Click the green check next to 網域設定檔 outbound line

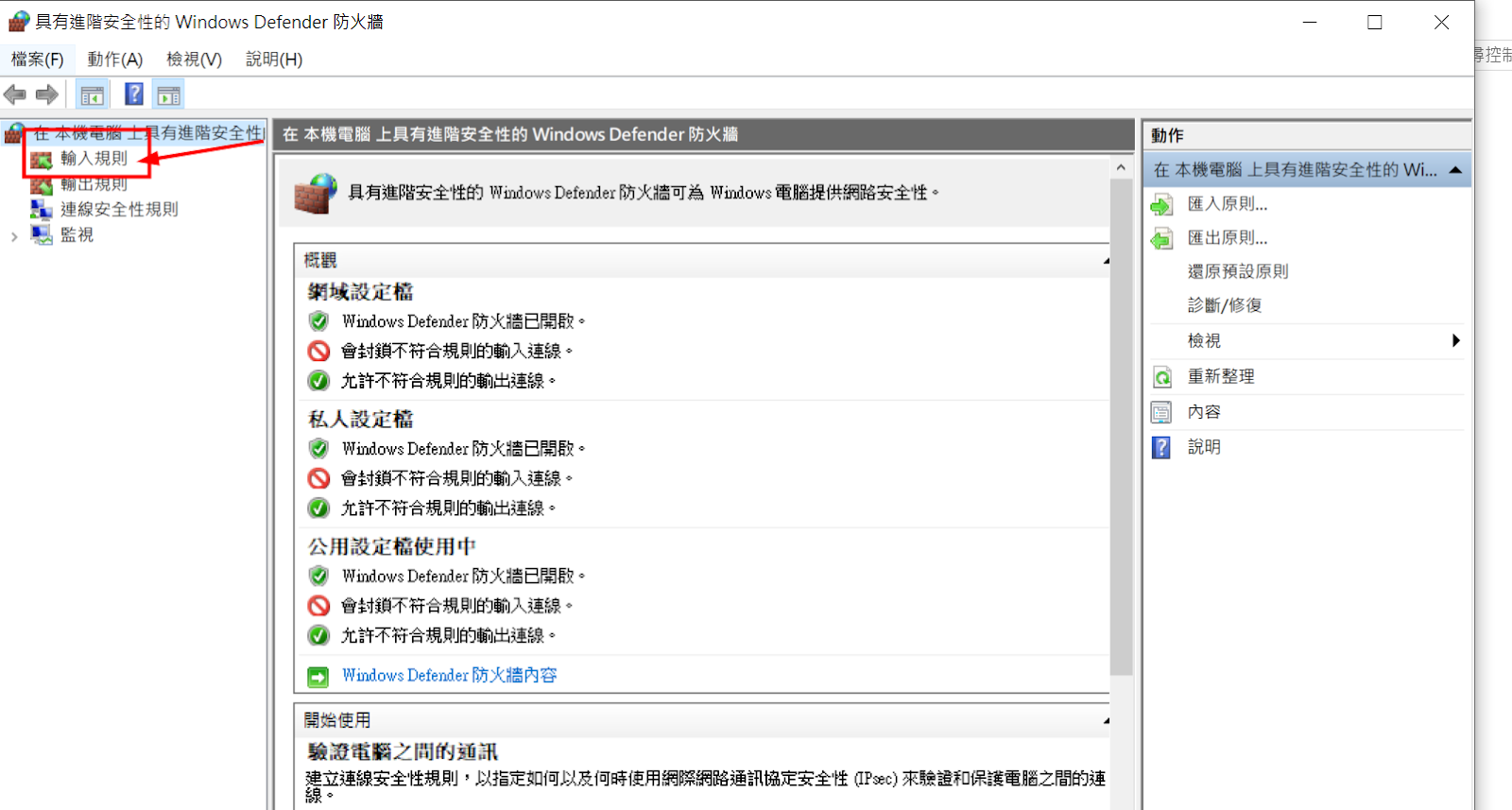[319, 381]
